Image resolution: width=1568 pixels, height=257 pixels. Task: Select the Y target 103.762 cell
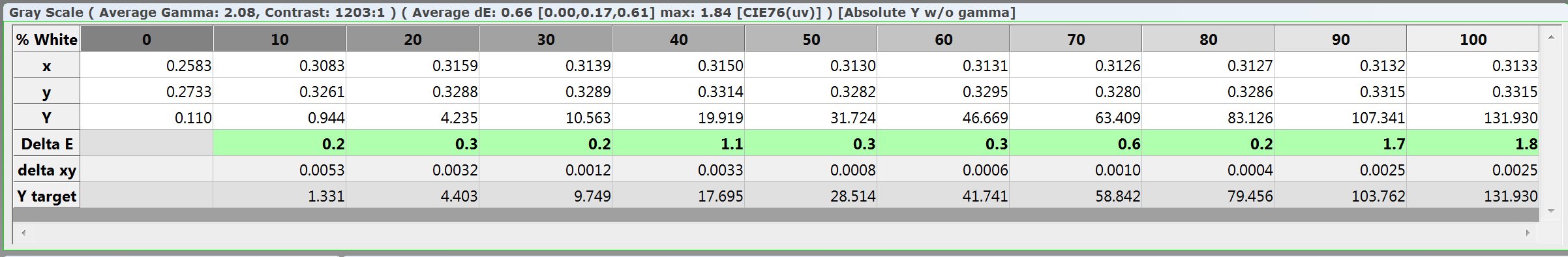(x=1341, y=196)
